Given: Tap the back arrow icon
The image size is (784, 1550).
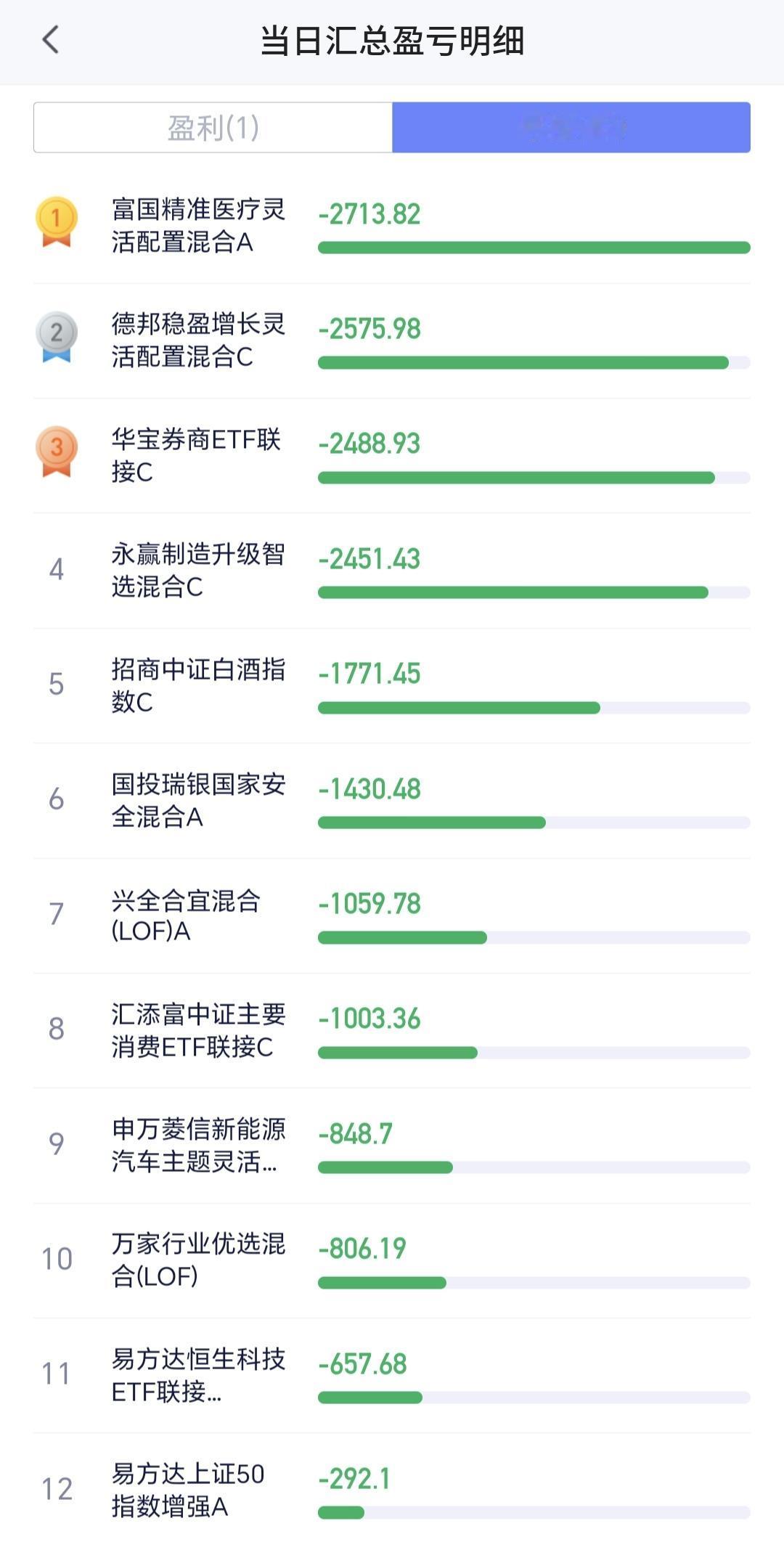Looking at the screenshot, I should click(x=50, y=40).
